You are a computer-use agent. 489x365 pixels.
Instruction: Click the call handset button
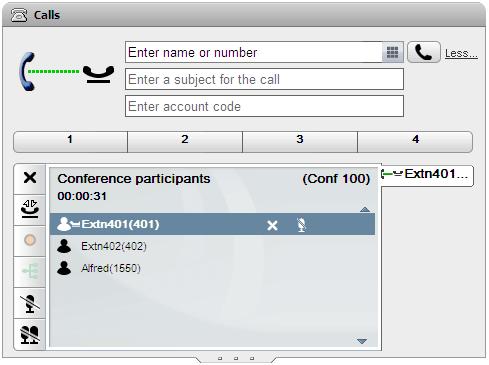click(424, 52)
